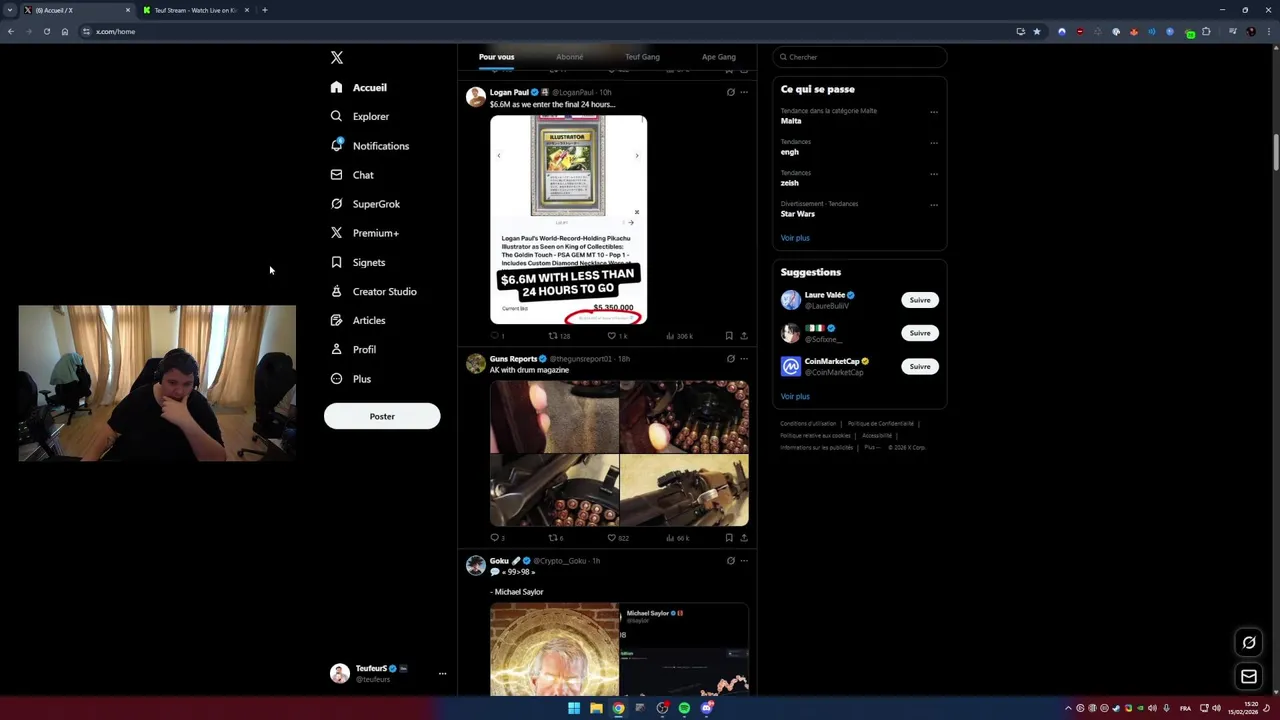Reload the page in Chrome
The image size is (1280, 720).
click(x=46, y=31)
